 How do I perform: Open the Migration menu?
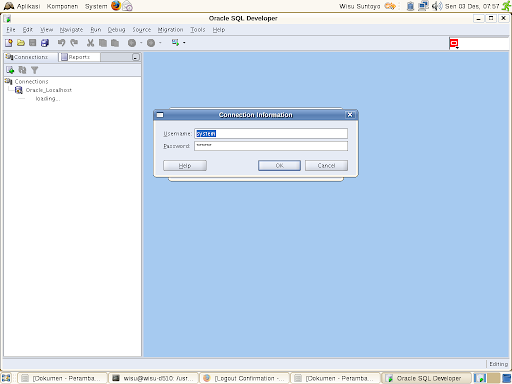coord(170,30)
